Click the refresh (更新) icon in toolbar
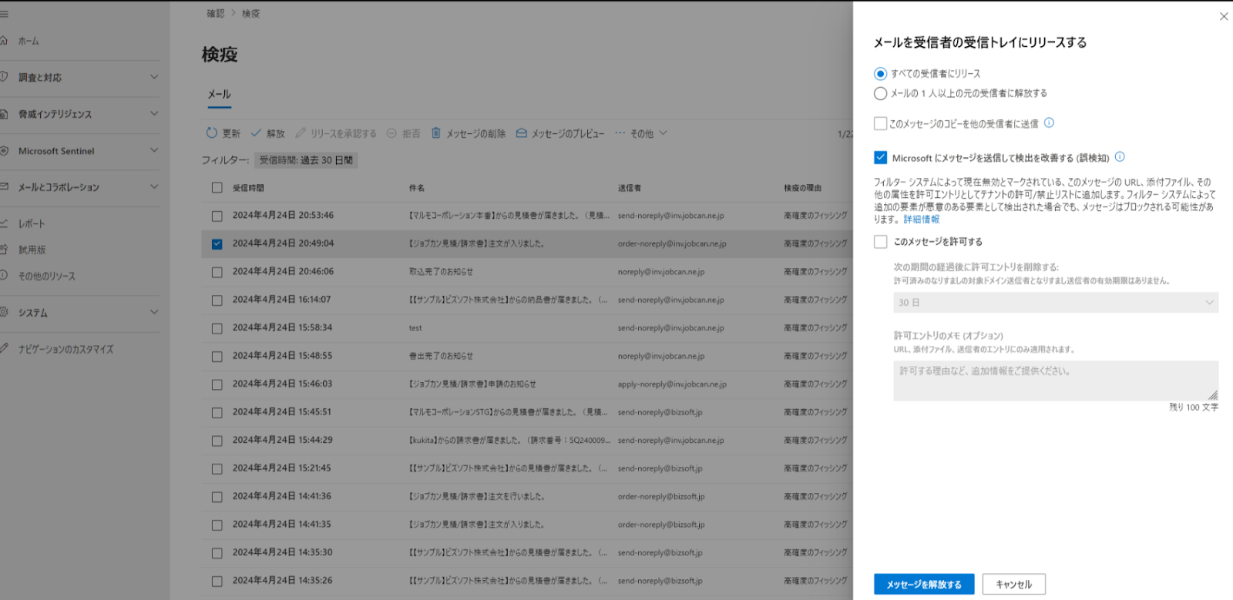This screenshot has width=1233, height=600. pos(211,133)
